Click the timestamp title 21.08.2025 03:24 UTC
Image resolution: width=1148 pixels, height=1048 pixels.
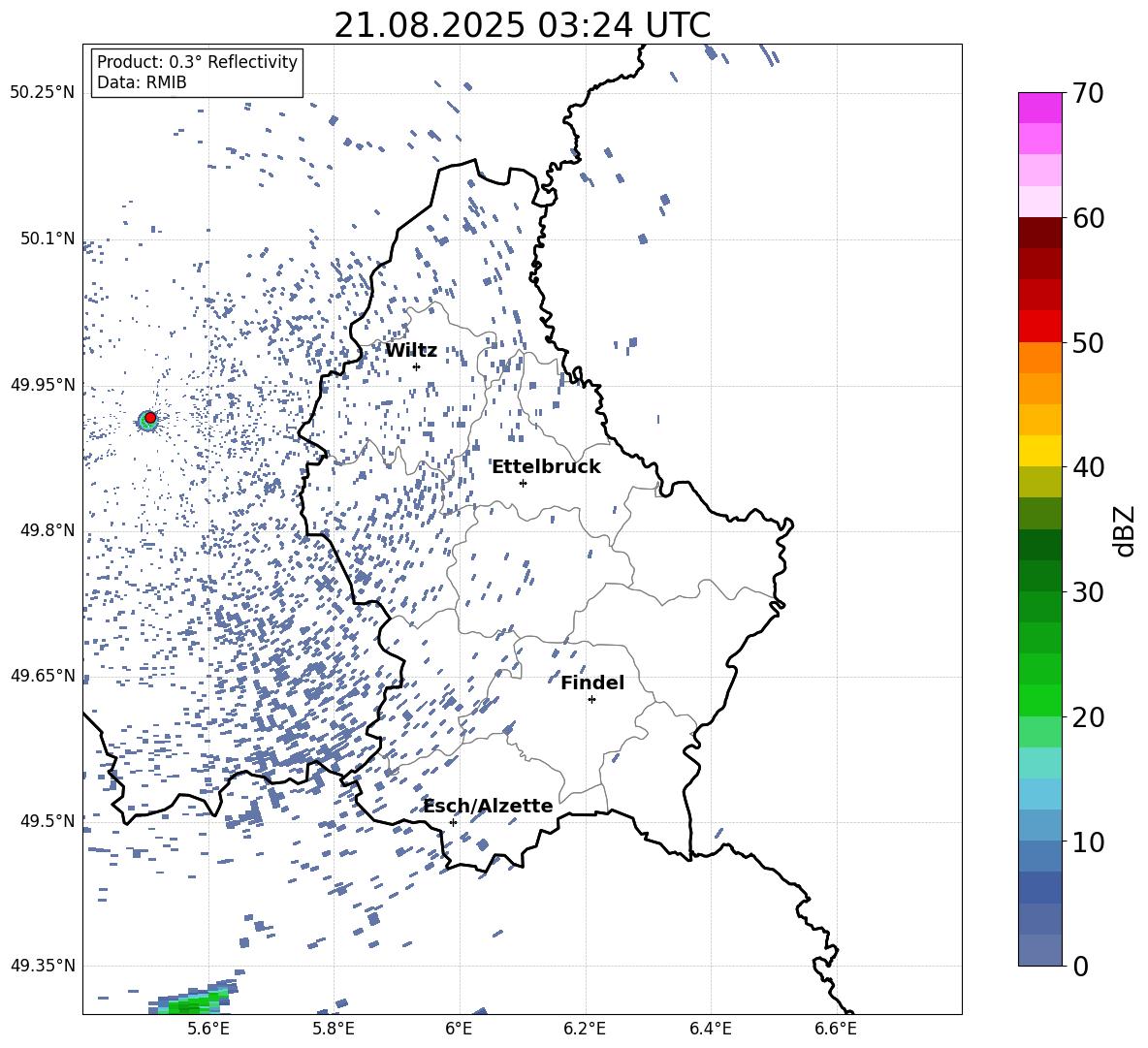(x=522, y=25)
